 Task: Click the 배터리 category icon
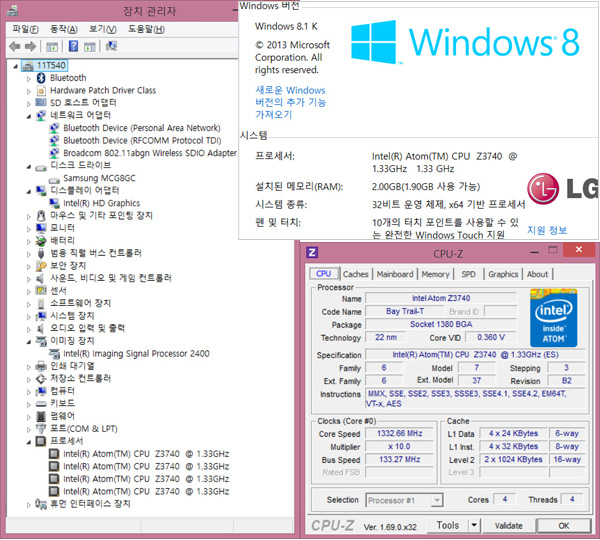click(x=41, y=240)
